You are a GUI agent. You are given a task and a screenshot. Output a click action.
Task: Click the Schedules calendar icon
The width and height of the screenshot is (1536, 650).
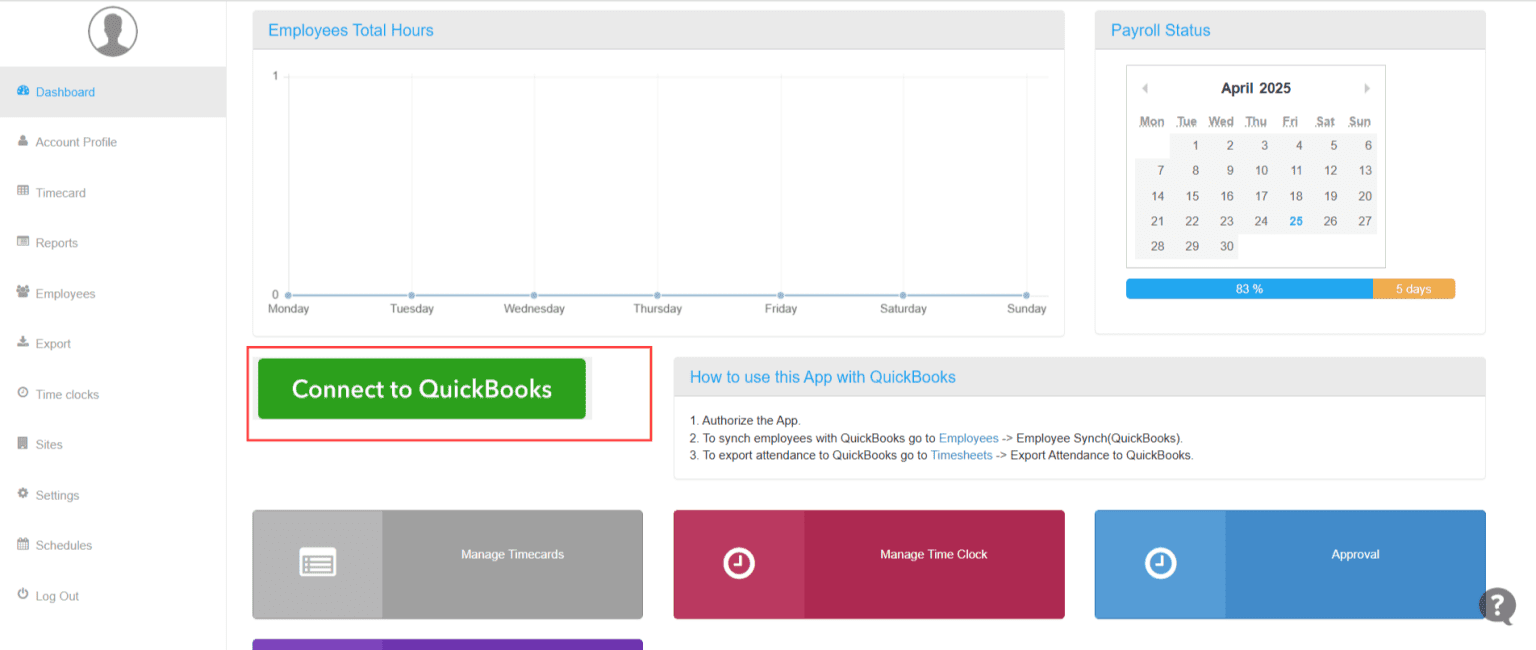(x=22, y=545)
